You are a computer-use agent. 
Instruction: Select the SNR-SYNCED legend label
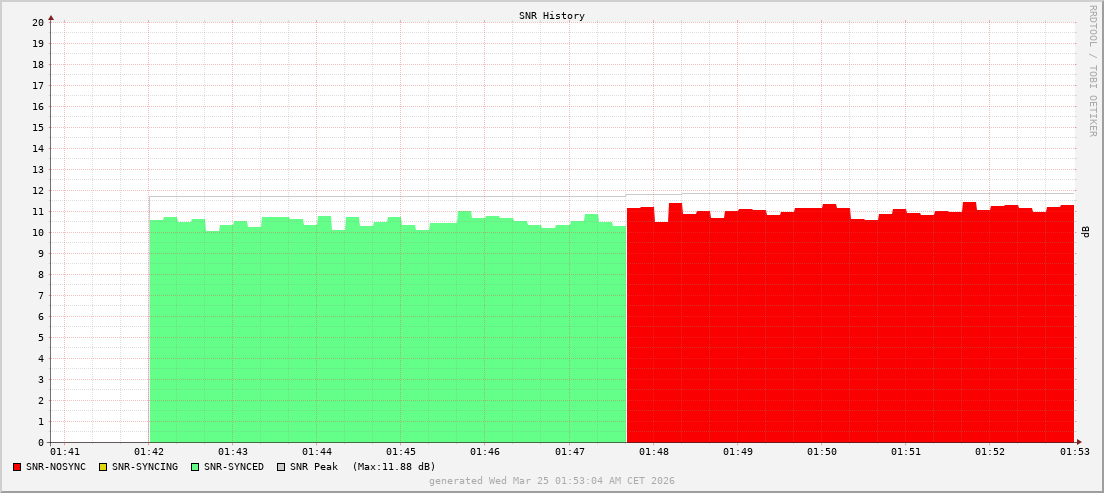click(x=233, y=467)
